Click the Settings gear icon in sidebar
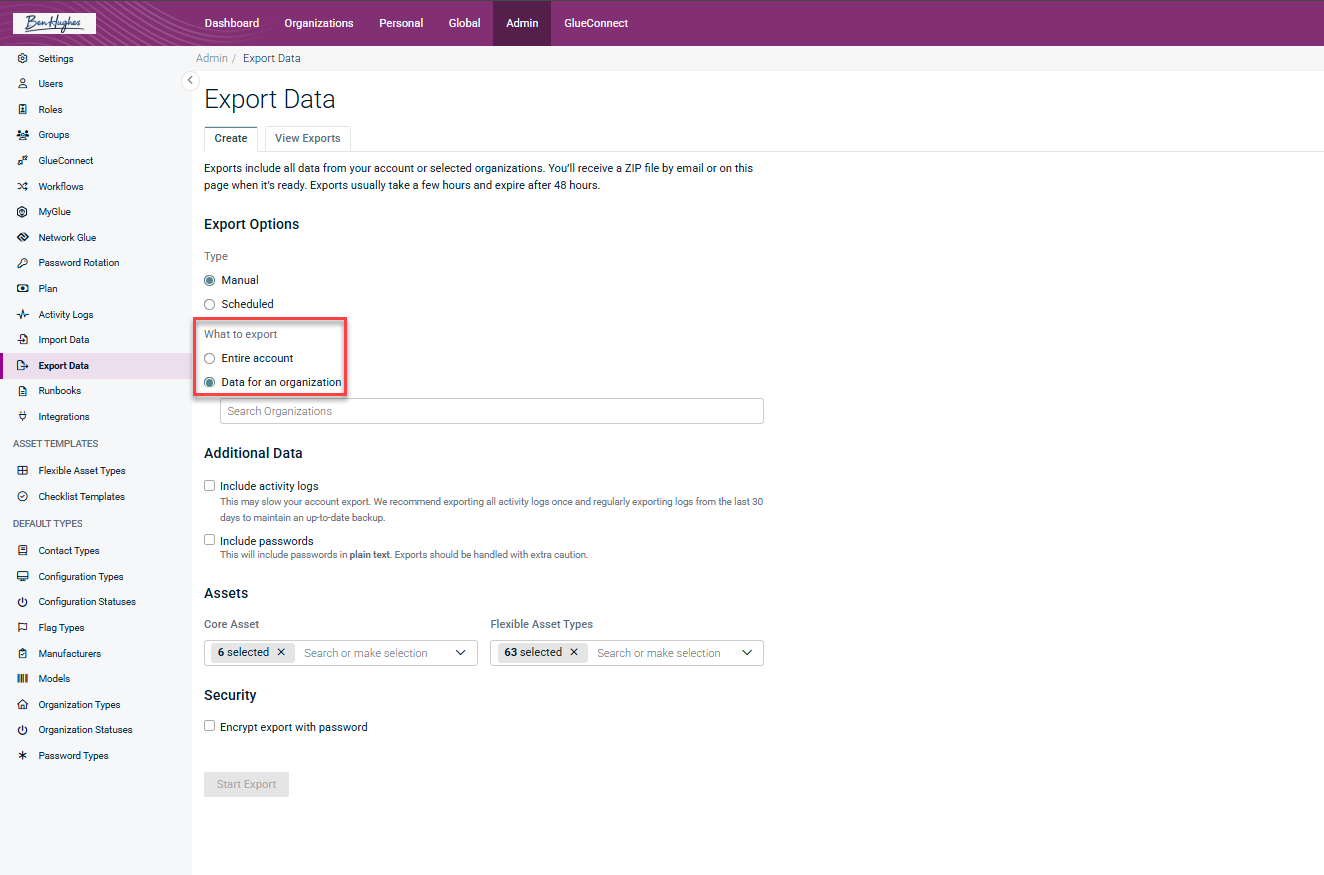The image size is (1324, 875). point(23,59)
